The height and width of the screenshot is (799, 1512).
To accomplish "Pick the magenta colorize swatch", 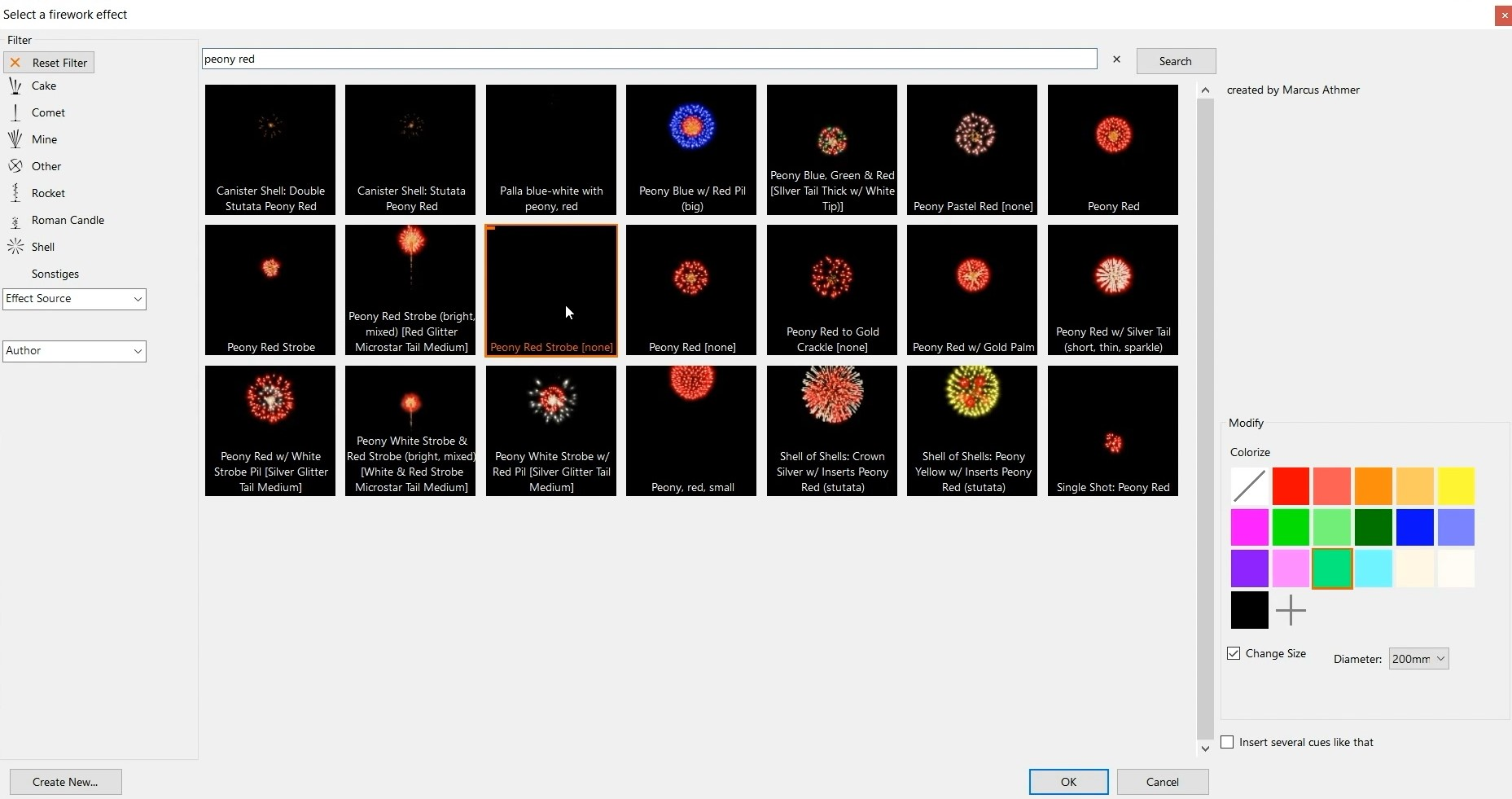I will tap(1249, 528).
